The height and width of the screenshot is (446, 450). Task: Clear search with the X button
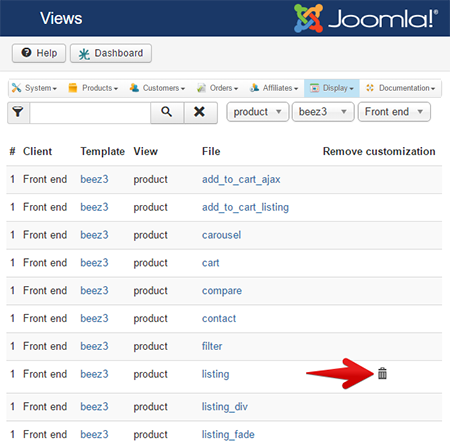click(200, 112)
